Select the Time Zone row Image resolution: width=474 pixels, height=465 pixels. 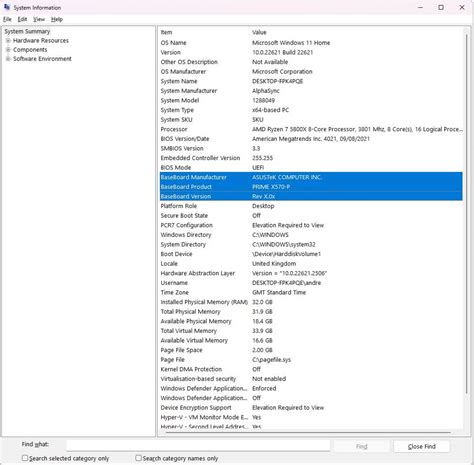pyautogui.click(x=311, y=292)
